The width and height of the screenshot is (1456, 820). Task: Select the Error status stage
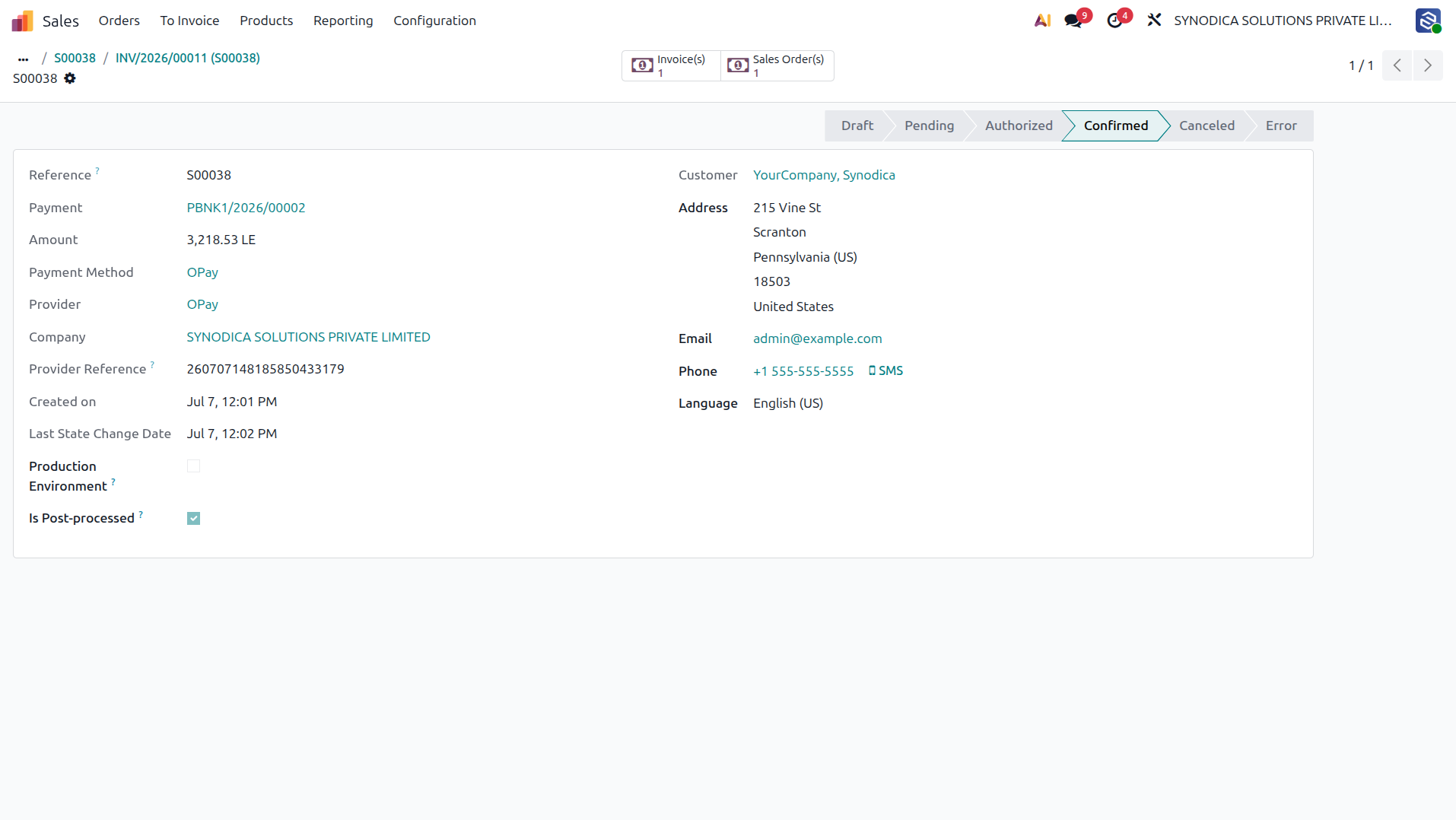[x=1281, y=126]
